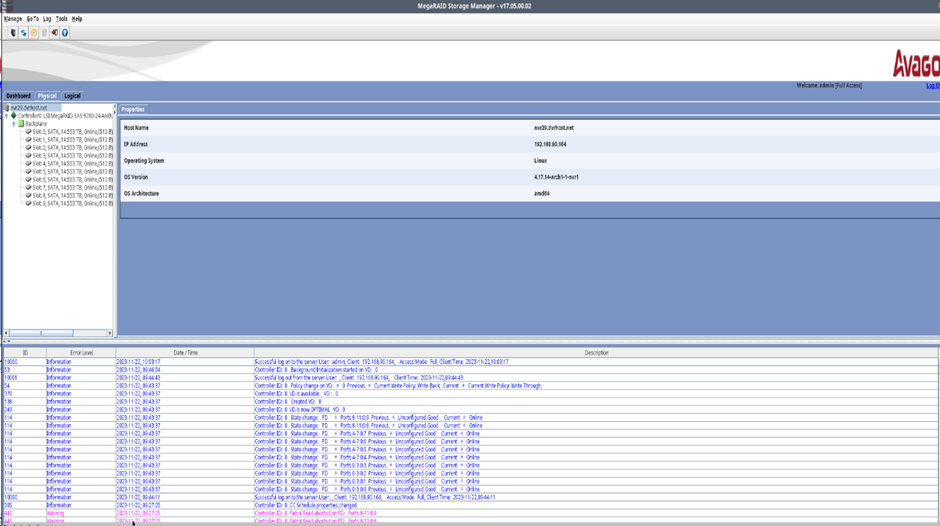Switch to the Dashboard tab

pos(18,96)
